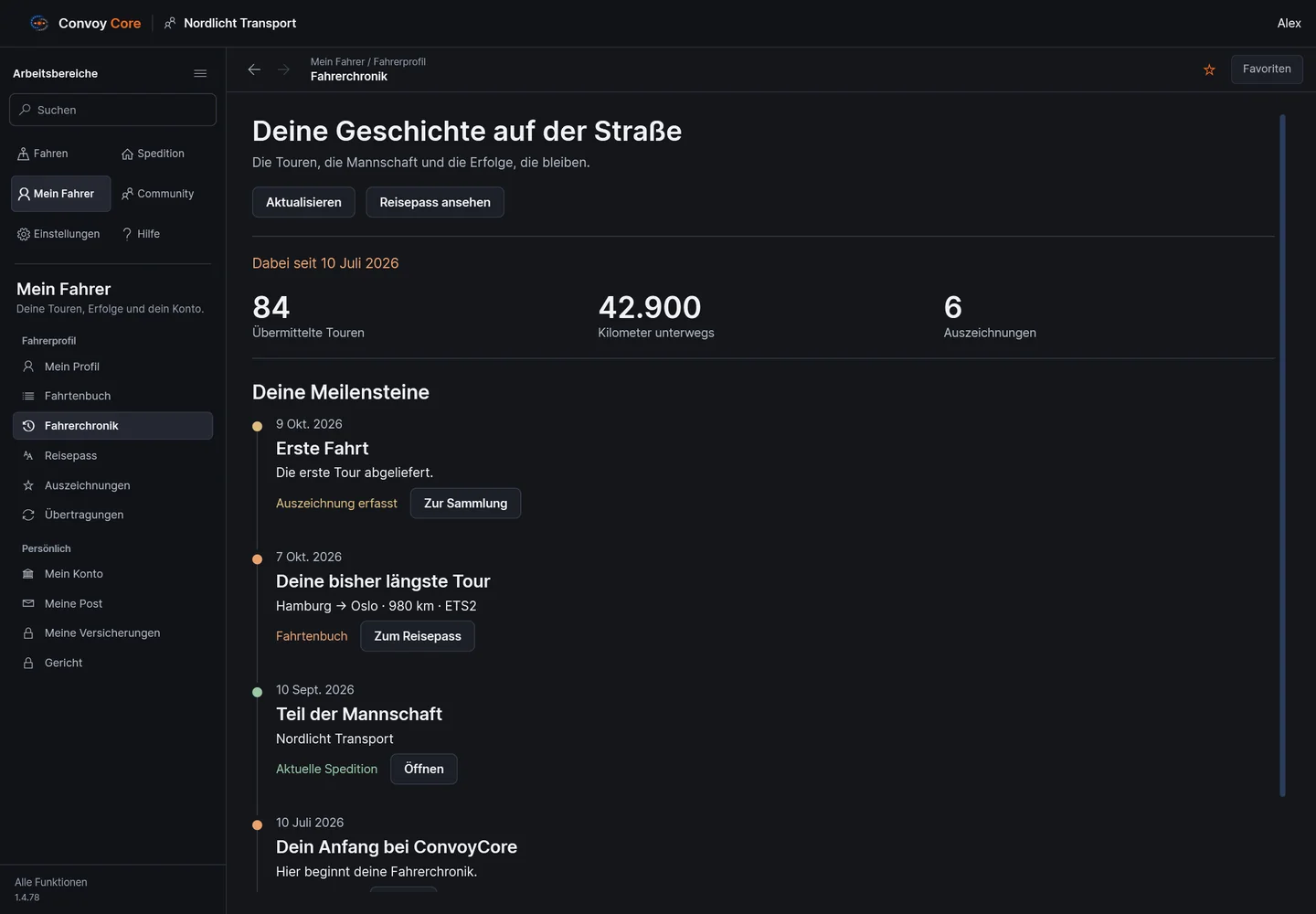Select Fahrerchronik in the sidebar
The height and width of the screenshot is (914, 1316).
pos(112,426)
